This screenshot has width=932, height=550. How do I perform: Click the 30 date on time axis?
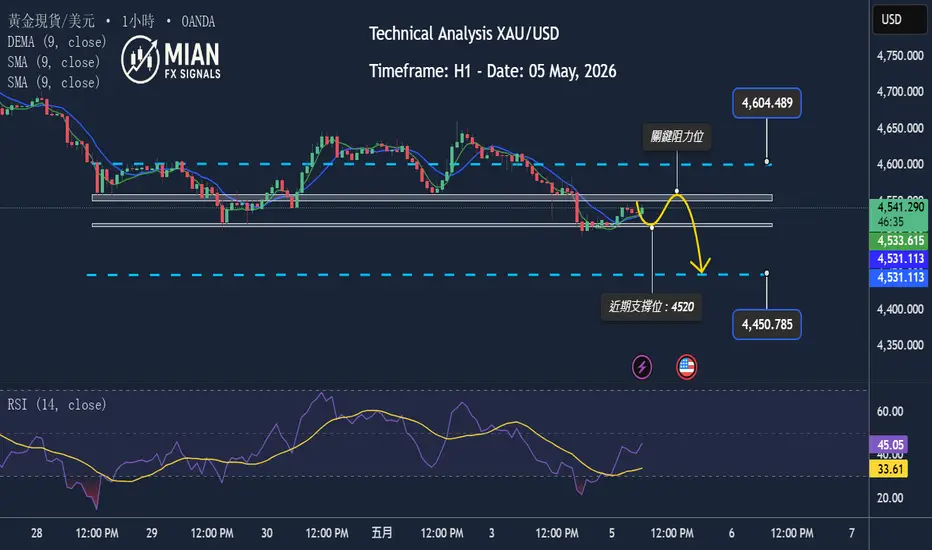[x=267, y=533]
